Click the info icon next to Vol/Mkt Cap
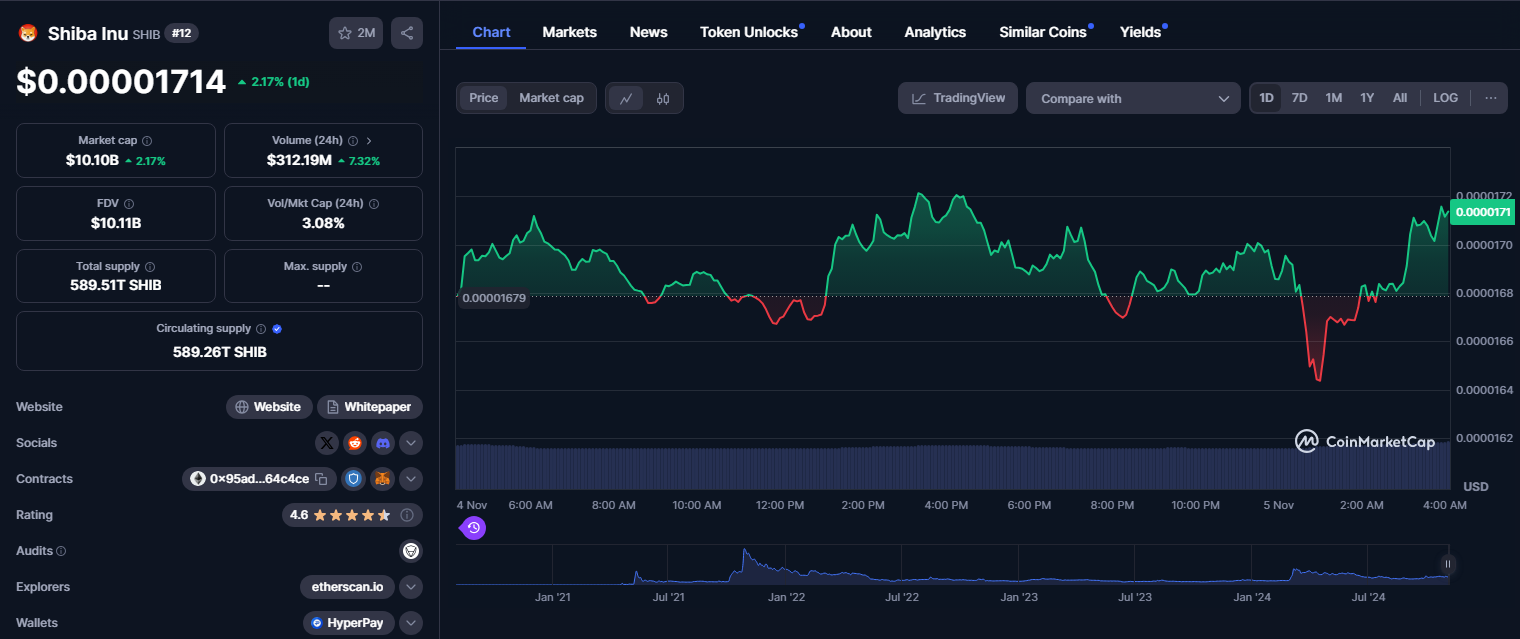1520x639 pixels. point(374,203)
